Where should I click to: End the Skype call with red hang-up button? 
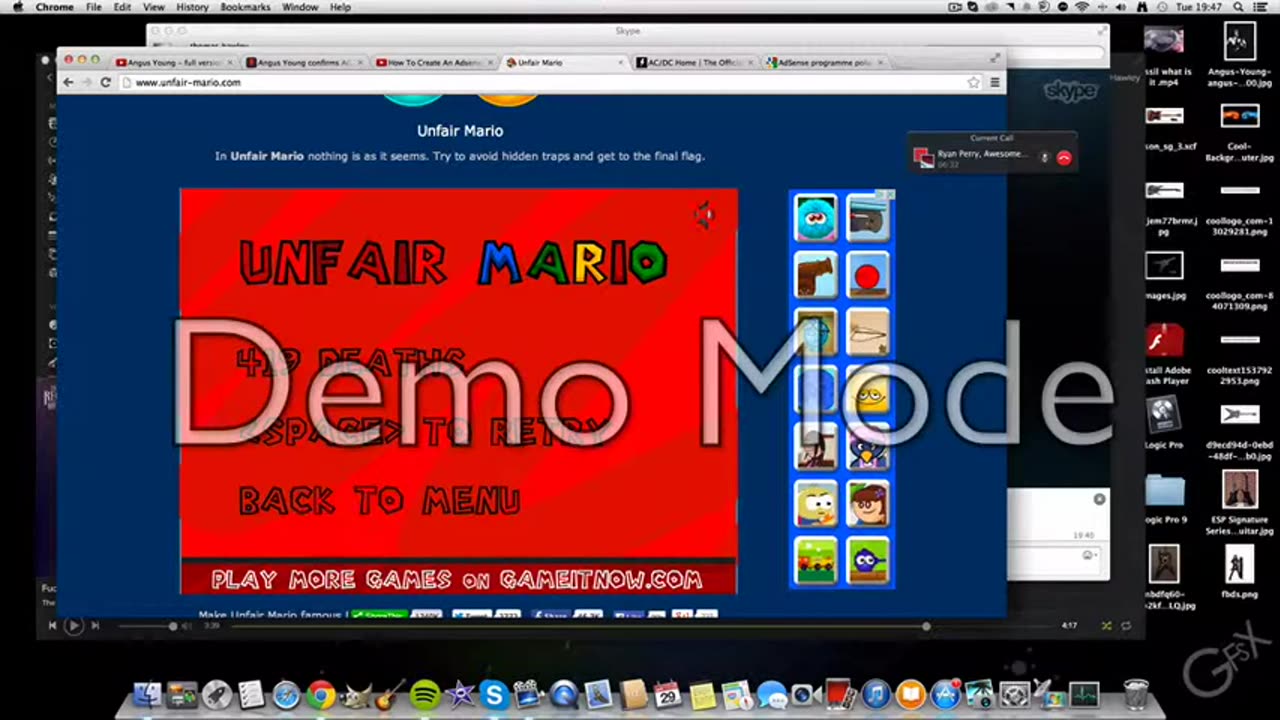pos(1064,158)
